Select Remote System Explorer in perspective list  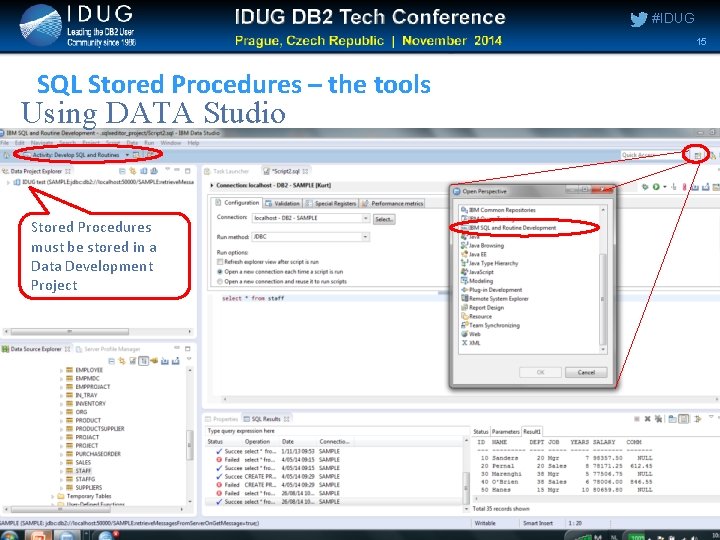498,299
